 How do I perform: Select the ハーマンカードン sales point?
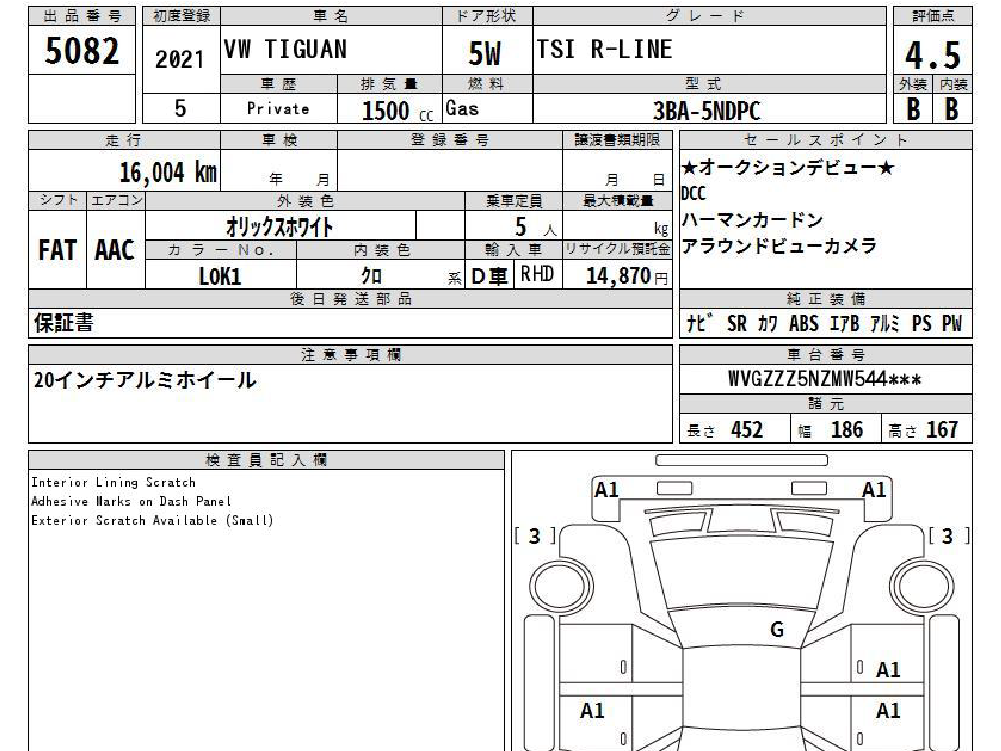click(x=752, y=220)
